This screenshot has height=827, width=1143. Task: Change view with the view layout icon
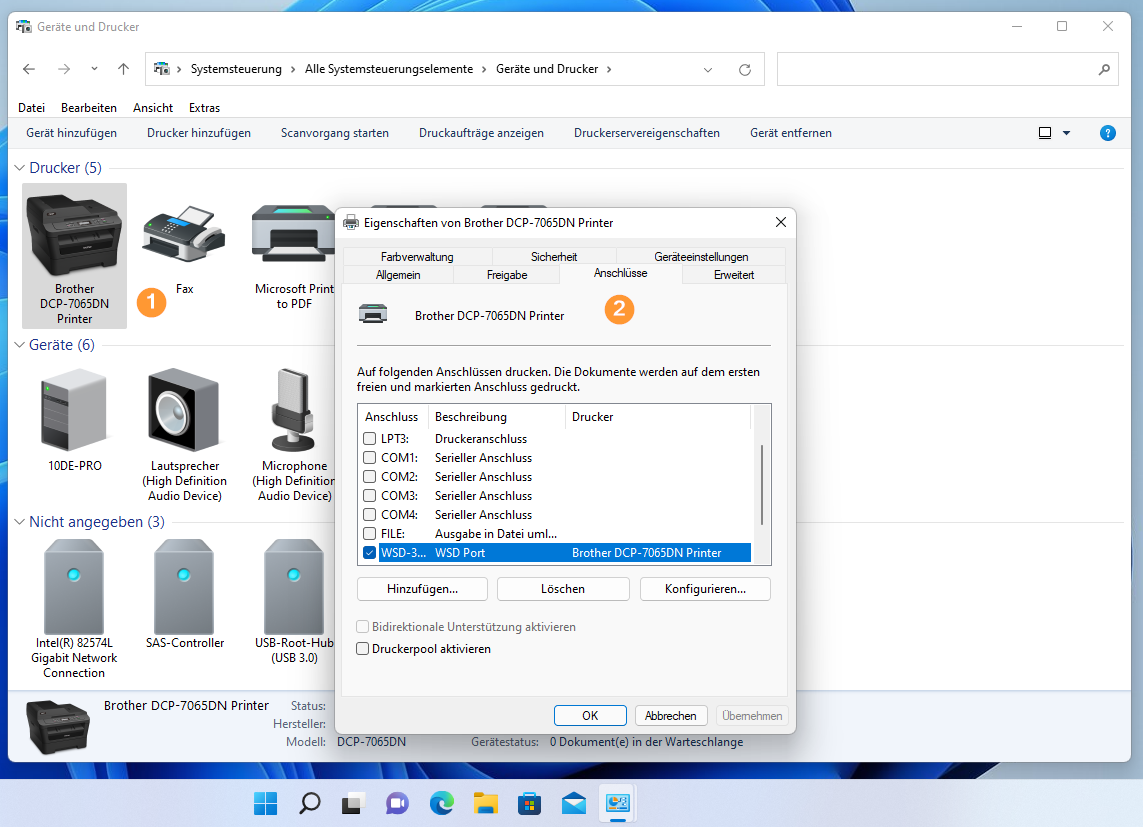click(x=1045, y=133)
